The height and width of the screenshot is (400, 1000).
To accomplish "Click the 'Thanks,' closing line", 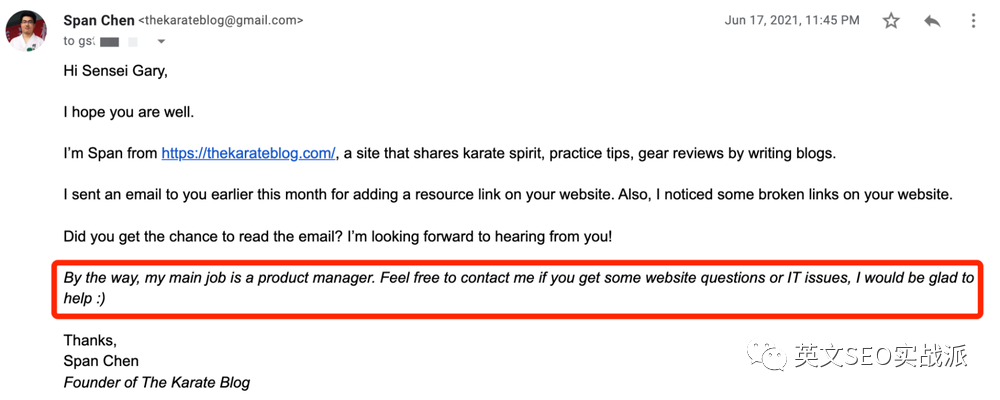I will point(90,340).
